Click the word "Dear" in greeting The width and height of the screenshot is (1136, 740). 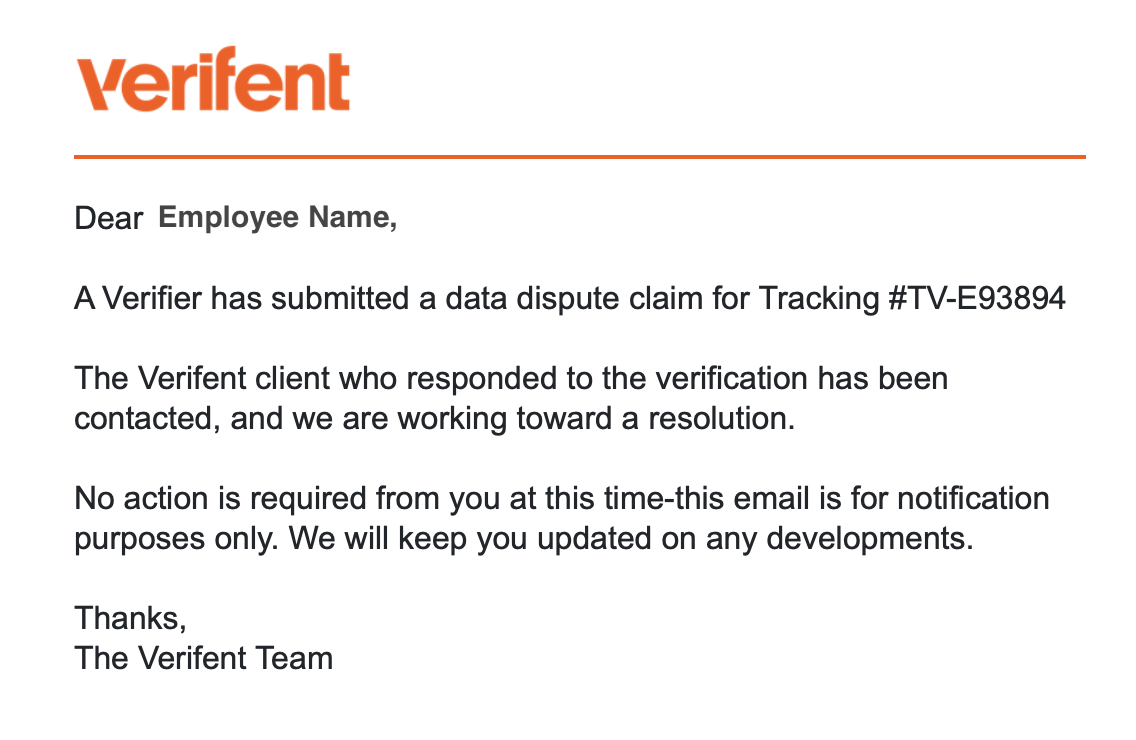click(x=109, y=219)
